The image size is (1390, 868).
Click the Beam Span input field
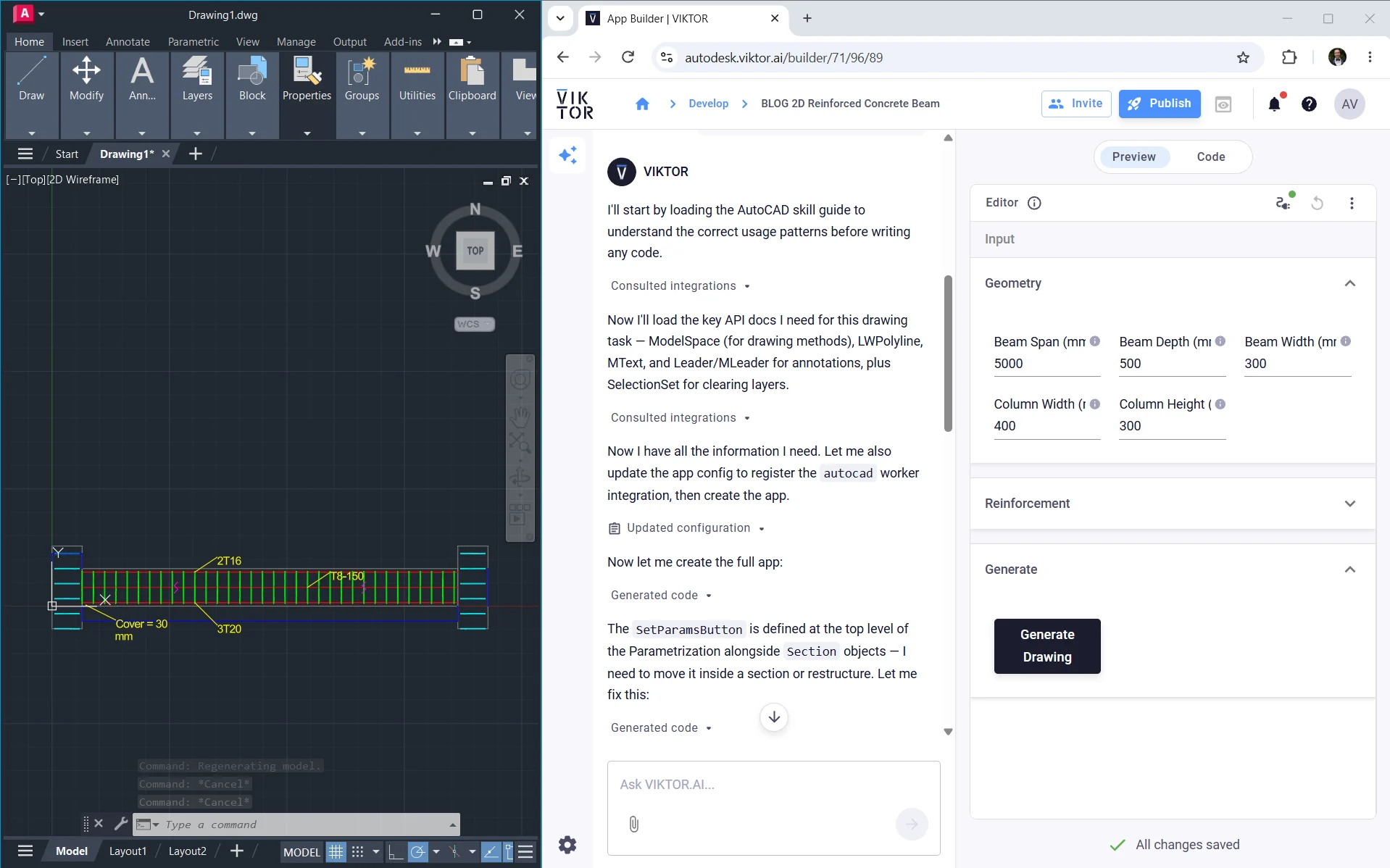[x=1047, y=364]
